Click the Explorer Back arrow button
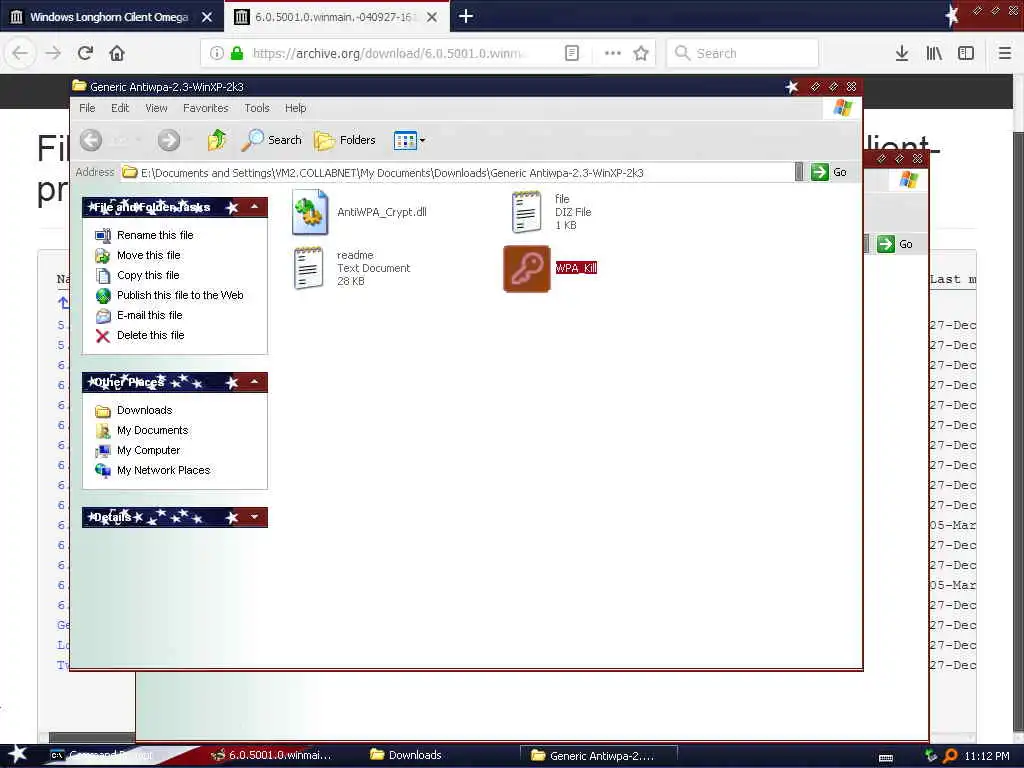The image size is (1024, 768). point(91,140)
